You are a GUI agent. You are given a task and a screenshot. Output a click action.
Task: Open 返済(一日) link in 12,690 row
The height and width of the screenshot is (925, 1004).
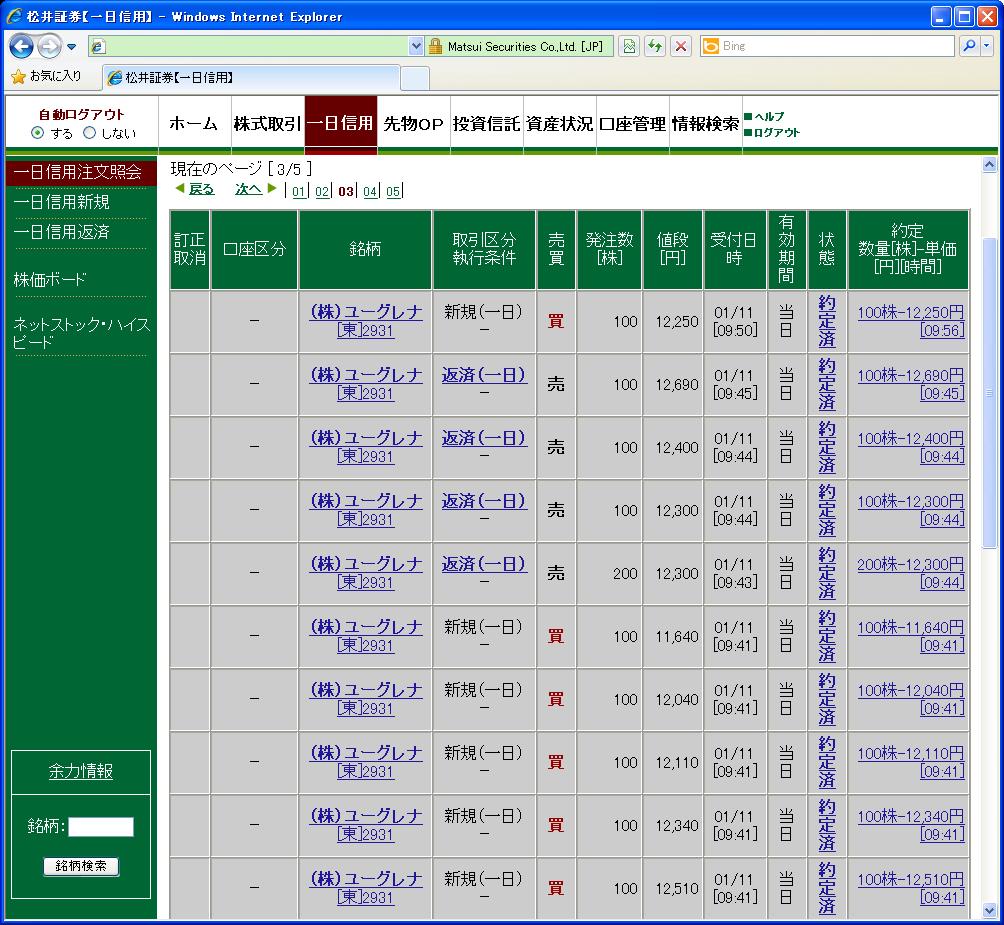pos(485,375)
